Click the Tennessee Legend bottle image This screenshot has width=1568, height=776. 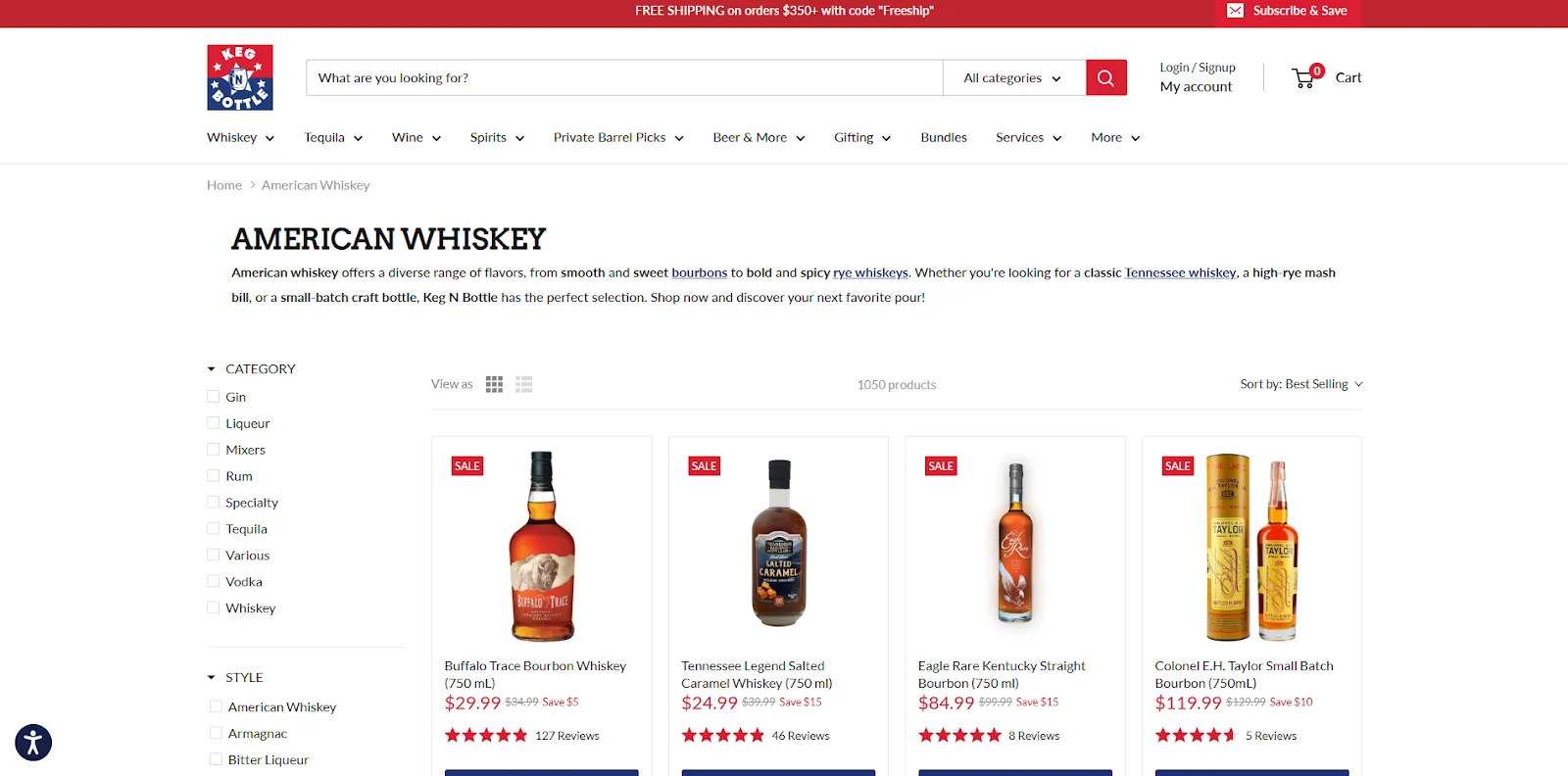779,543
